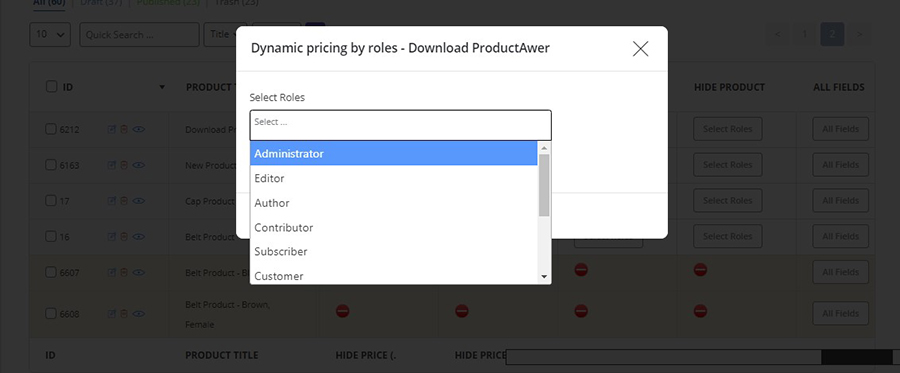Open edit icon for product 17
Screen dimensions: 900x373
[x=112, y=201]
